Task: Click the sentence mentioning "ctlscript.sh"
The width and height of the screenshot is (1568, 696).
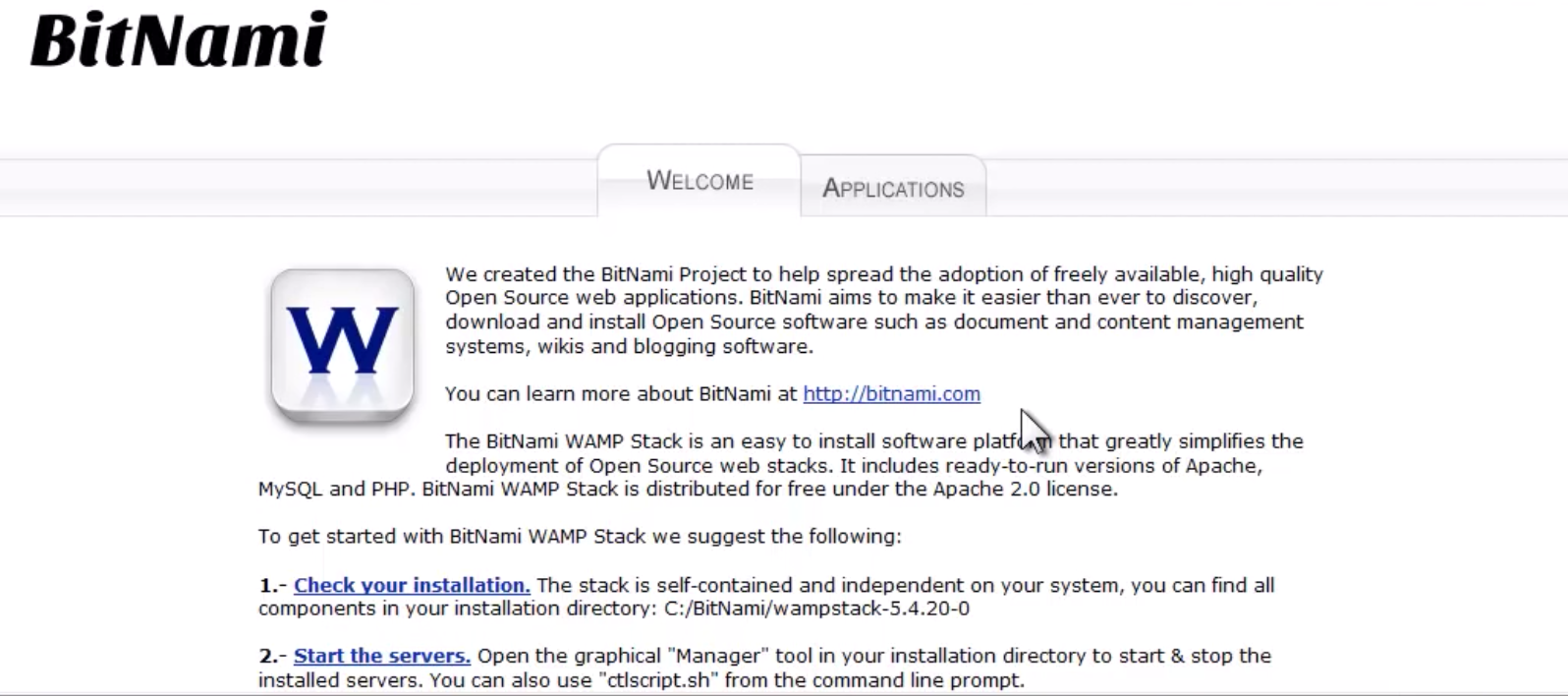Action: point(727,680)
